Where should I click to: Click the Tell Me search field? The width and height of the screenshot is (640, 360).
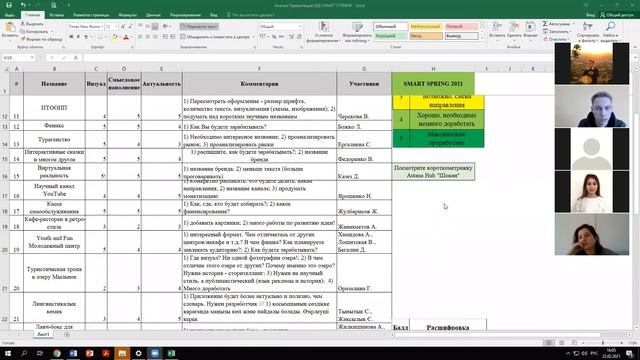pos(250,15)
